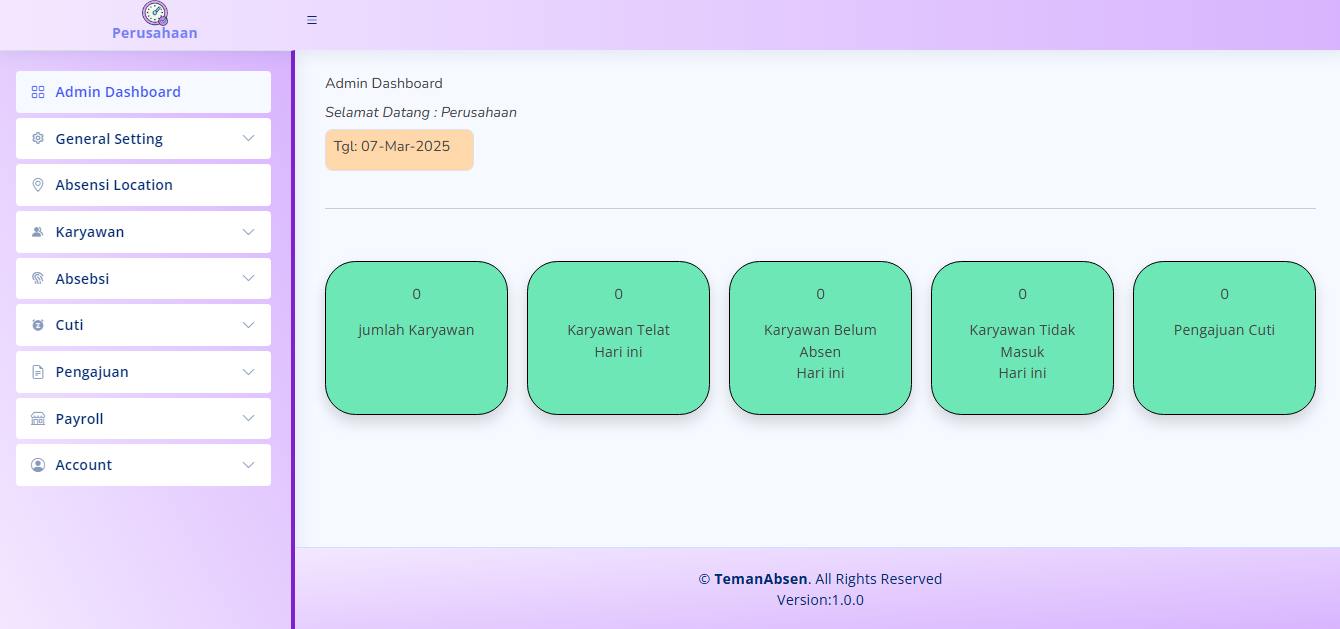Click the TemanAbsen footer link
This screenshot has height=629, width=1340.
760,579
